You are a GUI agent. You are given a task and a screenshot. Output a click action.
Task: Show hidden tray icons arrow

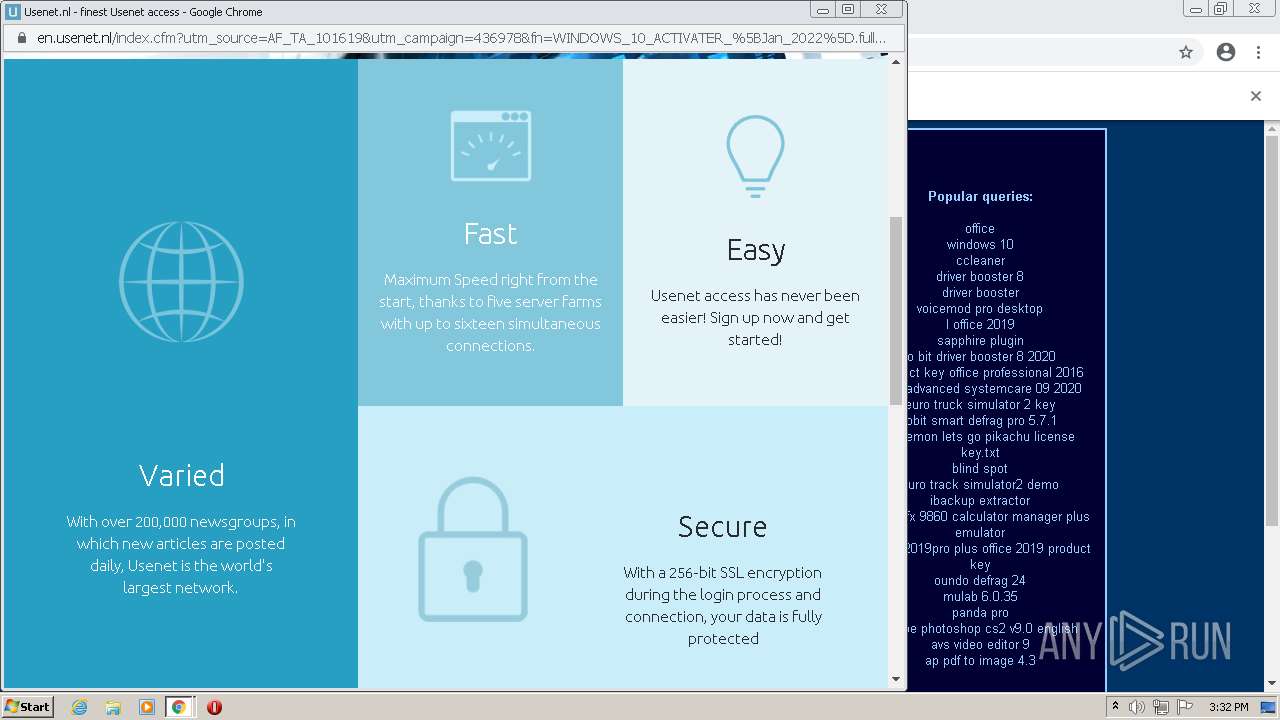(1115, 707)
